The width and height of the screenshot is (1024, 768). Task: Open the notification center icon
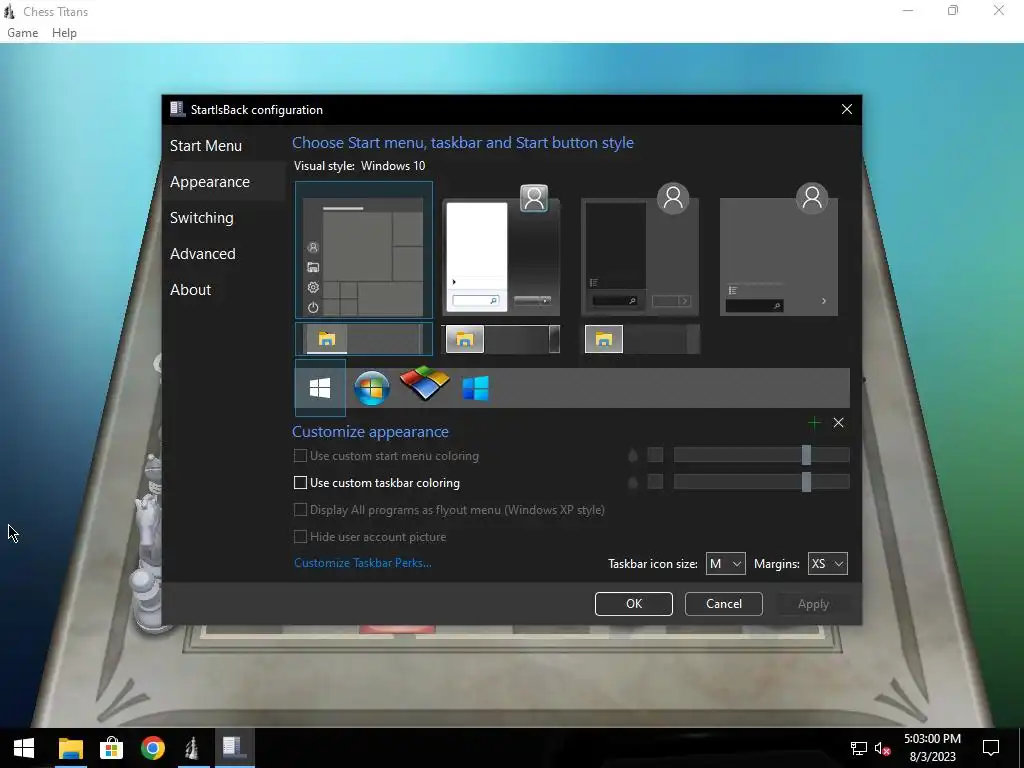pyautogui.click(x=991, y=748)
